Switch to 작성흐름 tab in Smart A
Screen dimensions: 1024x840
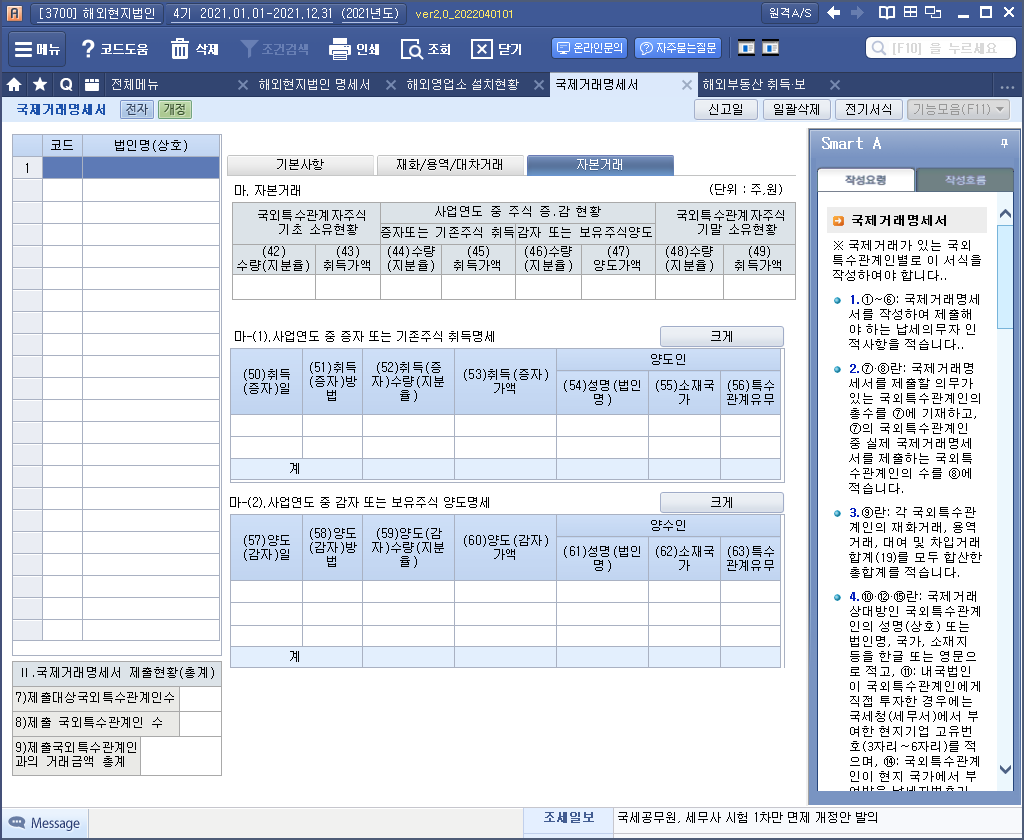[x=965, y=180]
